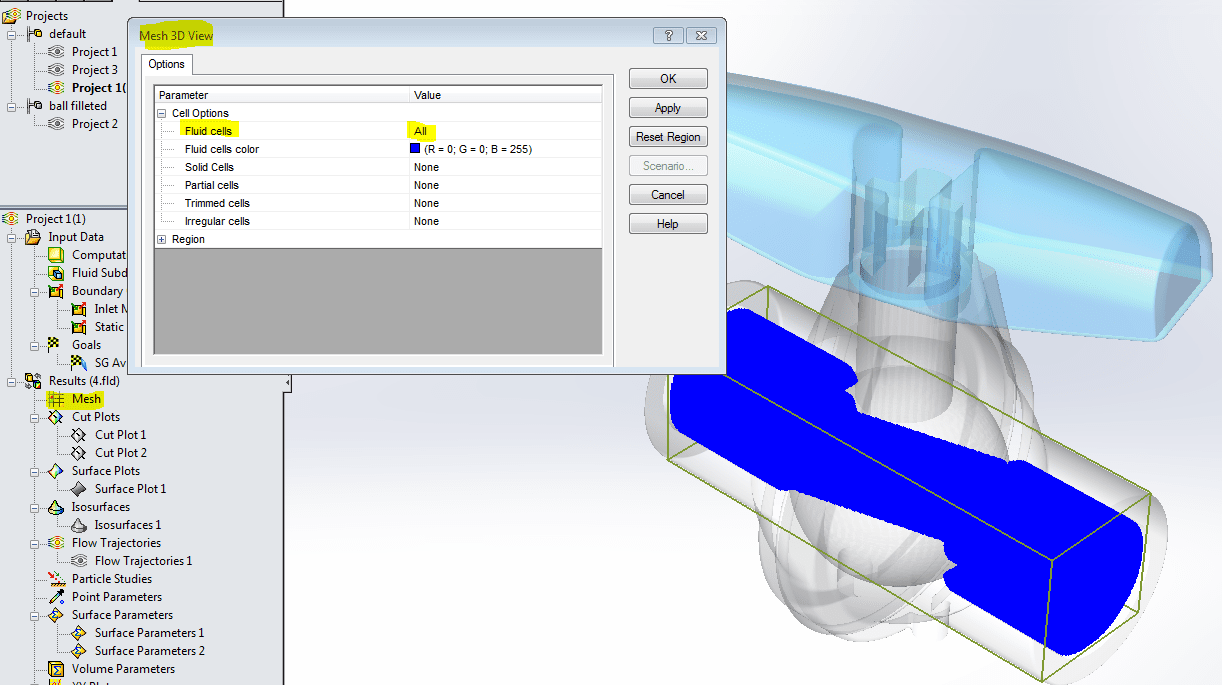The image size is (1222, 685).
Task: Click the Input Data folder icon
Action: tap(34, 237)
